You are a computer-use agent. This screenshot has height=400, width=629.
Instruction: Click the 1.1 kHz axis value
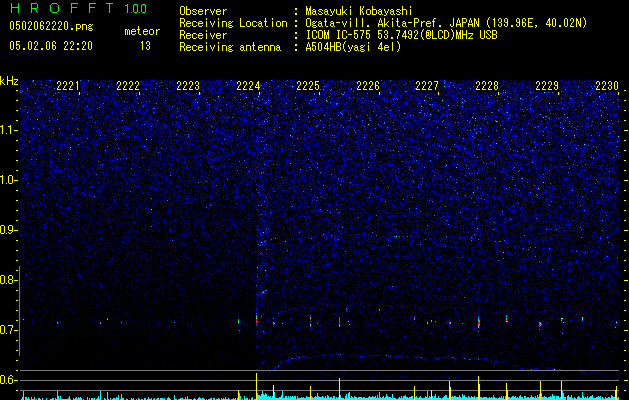point(9,130)
